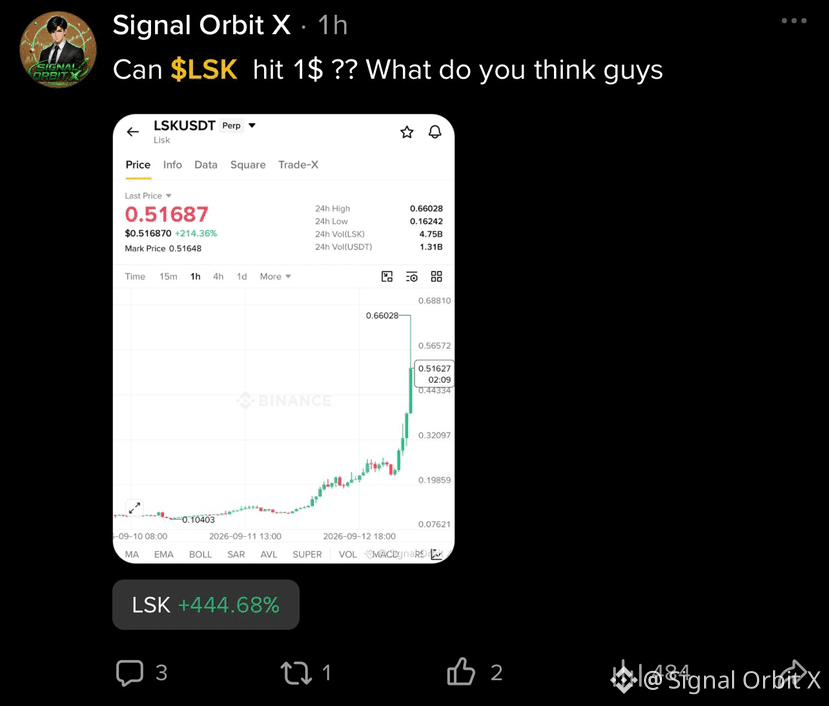Expand chart with fullscreen arrows icon

coord(135,508)
